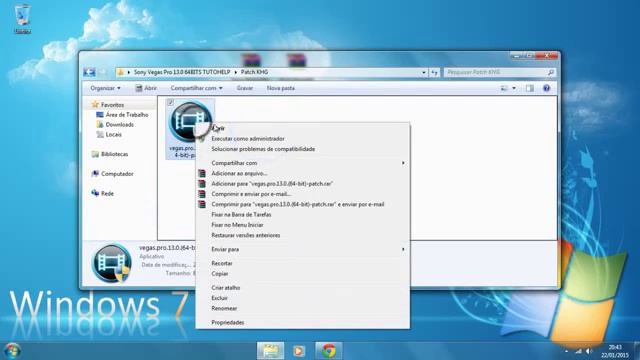Open the Explorer help question-mark icon
Viewport: 640px width, 360px height.
coord(547,88)
